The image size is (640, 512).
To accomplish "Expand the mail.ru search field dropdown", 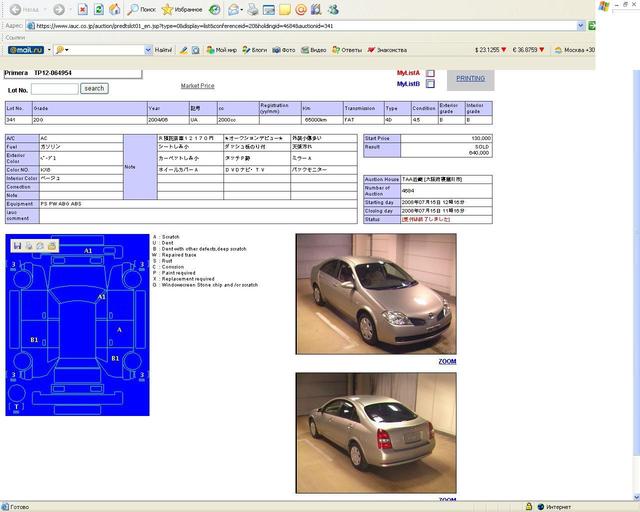I will point(148,50).
